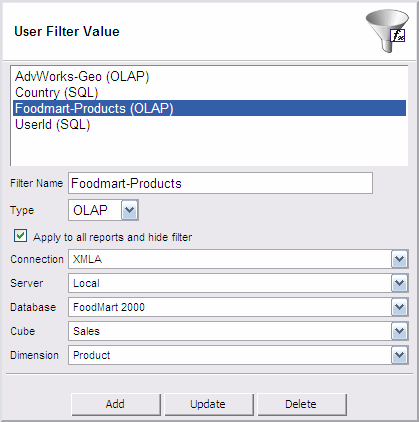This screenshot has height=422, width=419.
Task: Select UserId (SQL) filter entry
Action: (x=53, y=125)
